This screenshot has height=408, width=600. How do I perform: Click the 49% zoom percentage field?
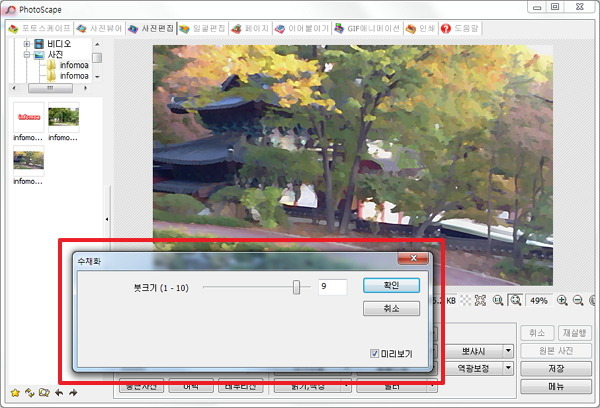[539, 301]
